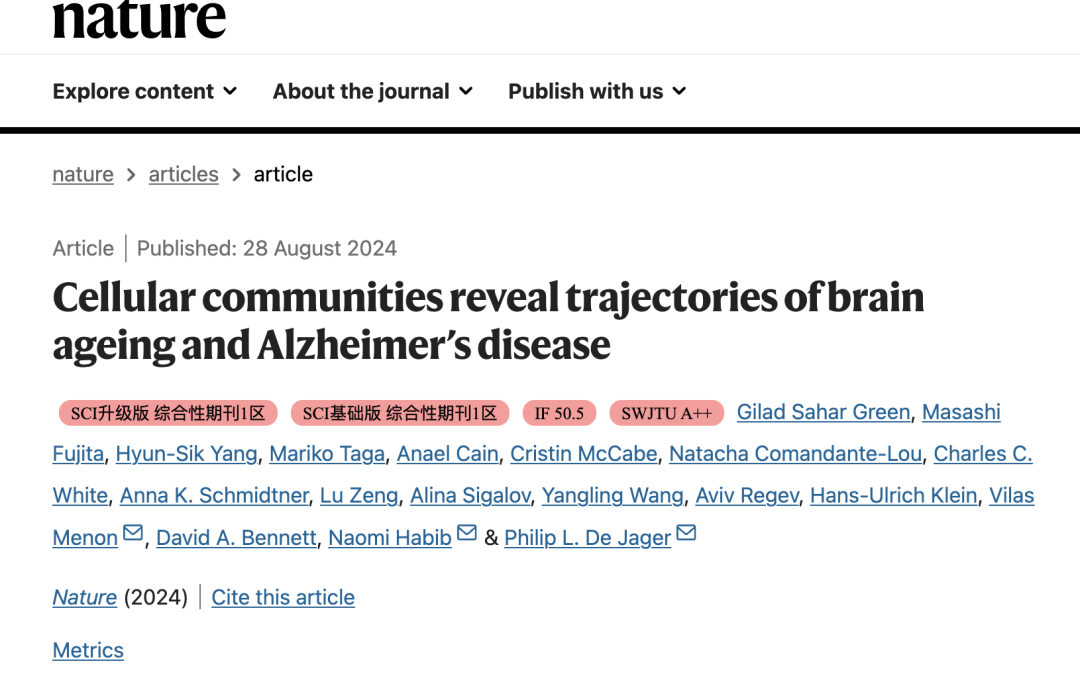This screenshot has width=1080, height=690.
Task: Click the italic Nature journal link
Action: click(85, 598)
